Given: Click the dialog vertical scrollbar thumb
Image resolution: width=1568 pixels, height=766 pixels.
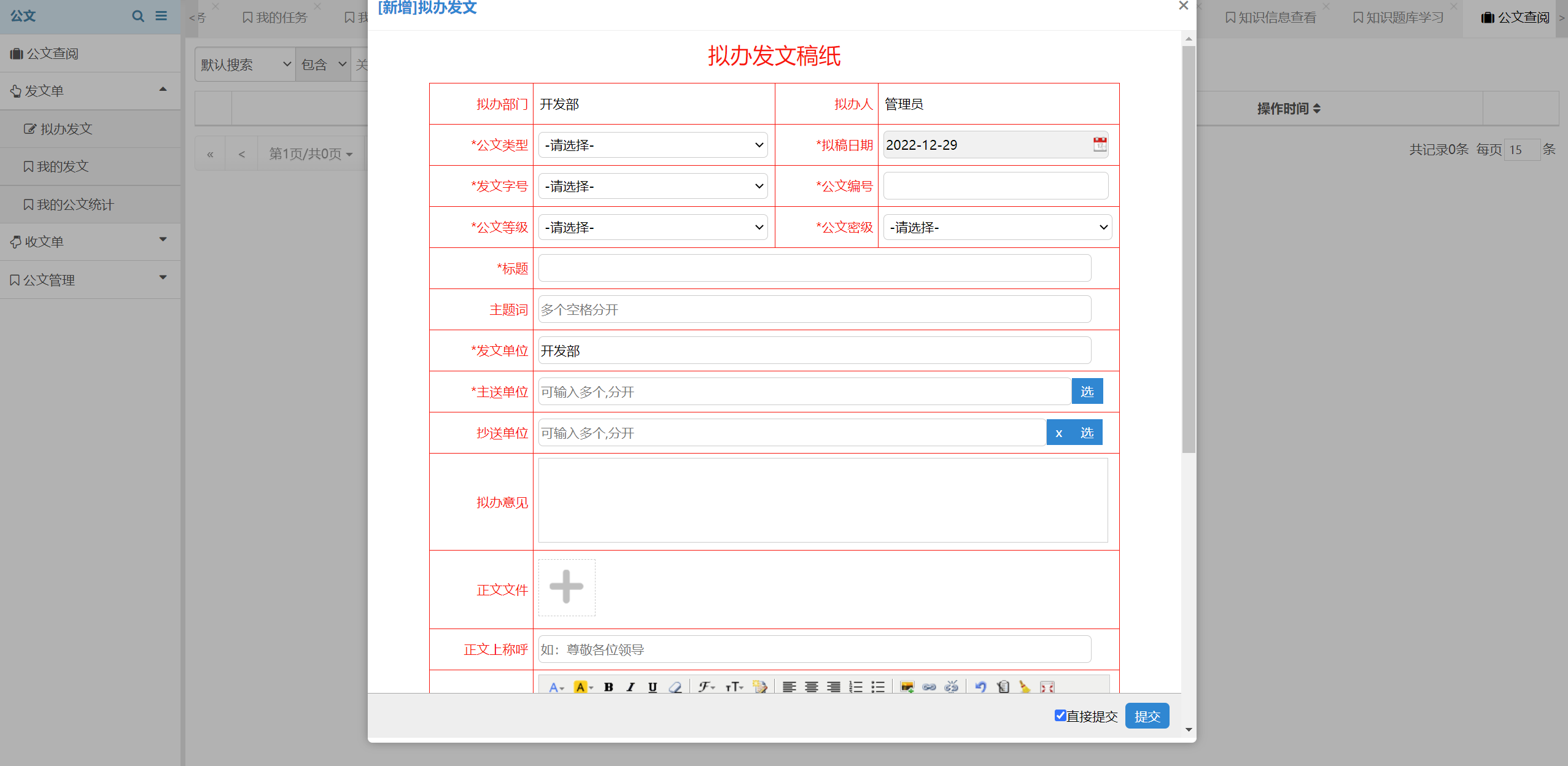Looking at the screenshot, I should 1189,250.
